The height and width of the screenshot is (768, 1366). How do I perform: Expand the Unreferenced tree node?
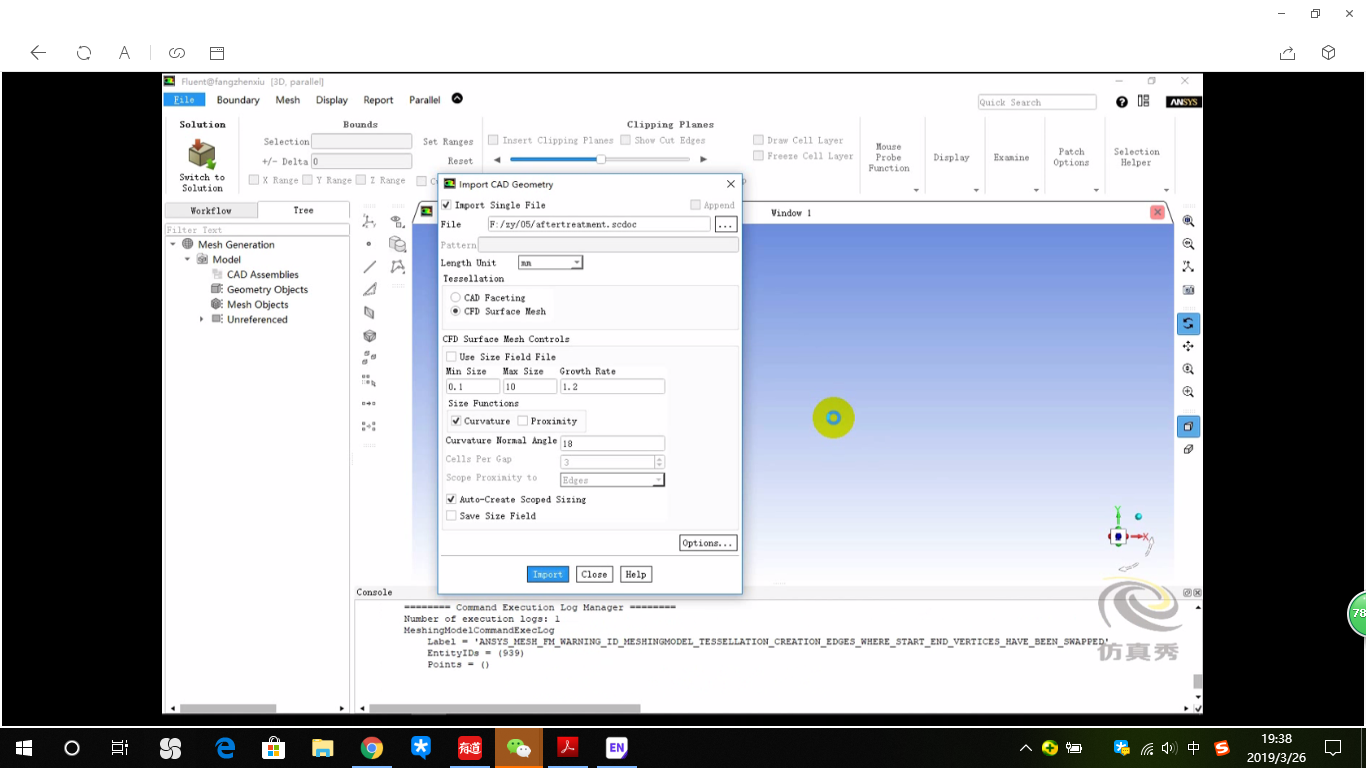pyautogui.click(x=201, y=319)
